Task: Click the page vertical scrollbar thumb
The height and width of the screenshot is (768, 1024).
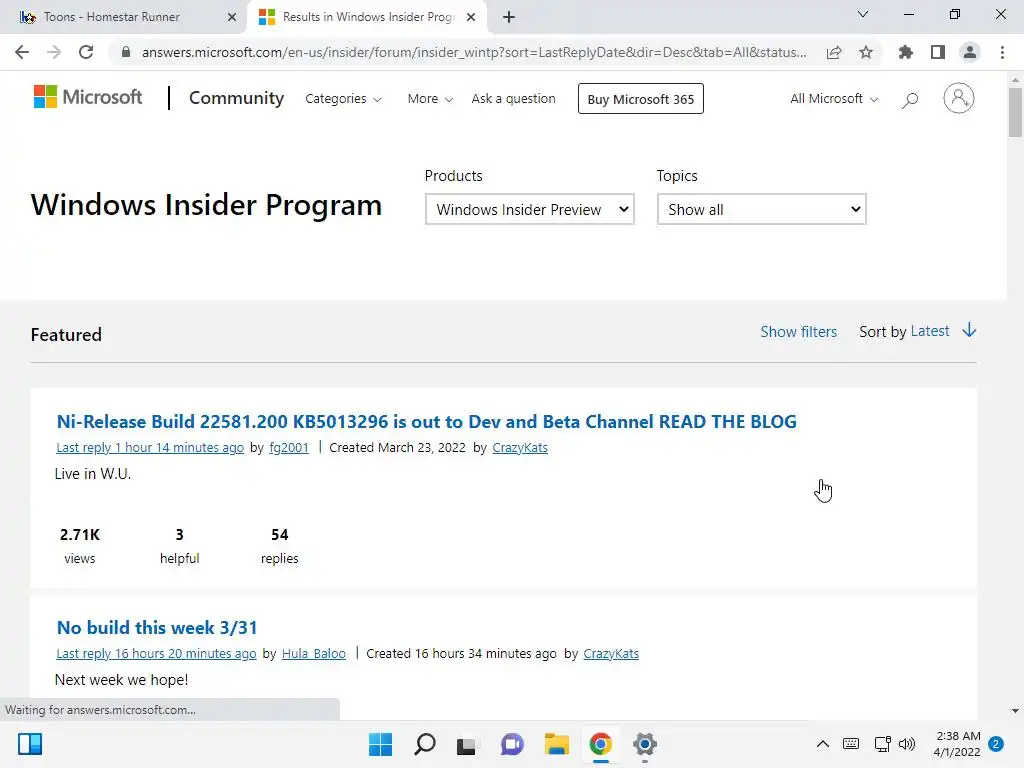Action: click(1015, 112)
